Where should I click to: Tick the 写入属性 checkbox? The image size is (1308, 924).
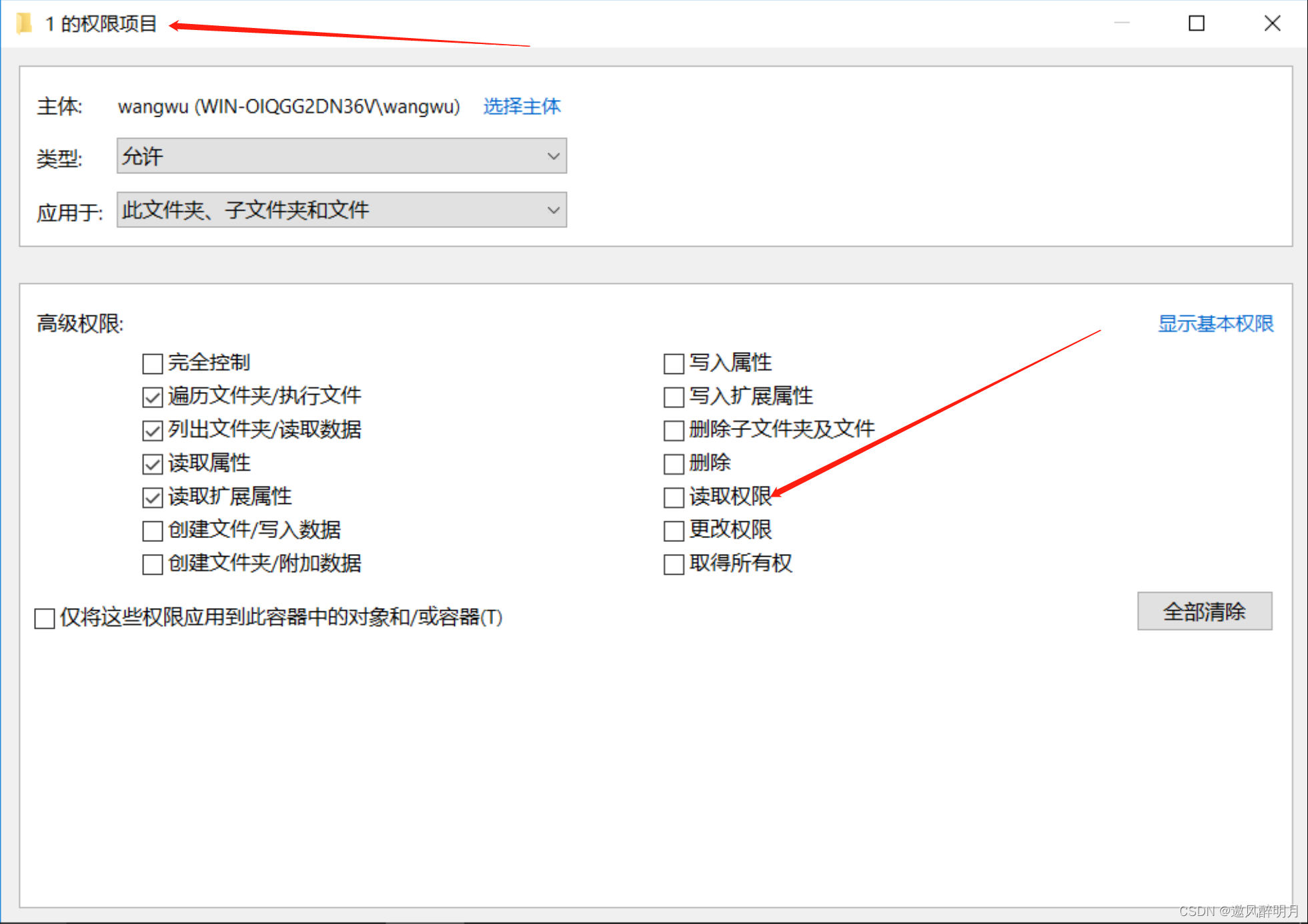coord(674,363)
